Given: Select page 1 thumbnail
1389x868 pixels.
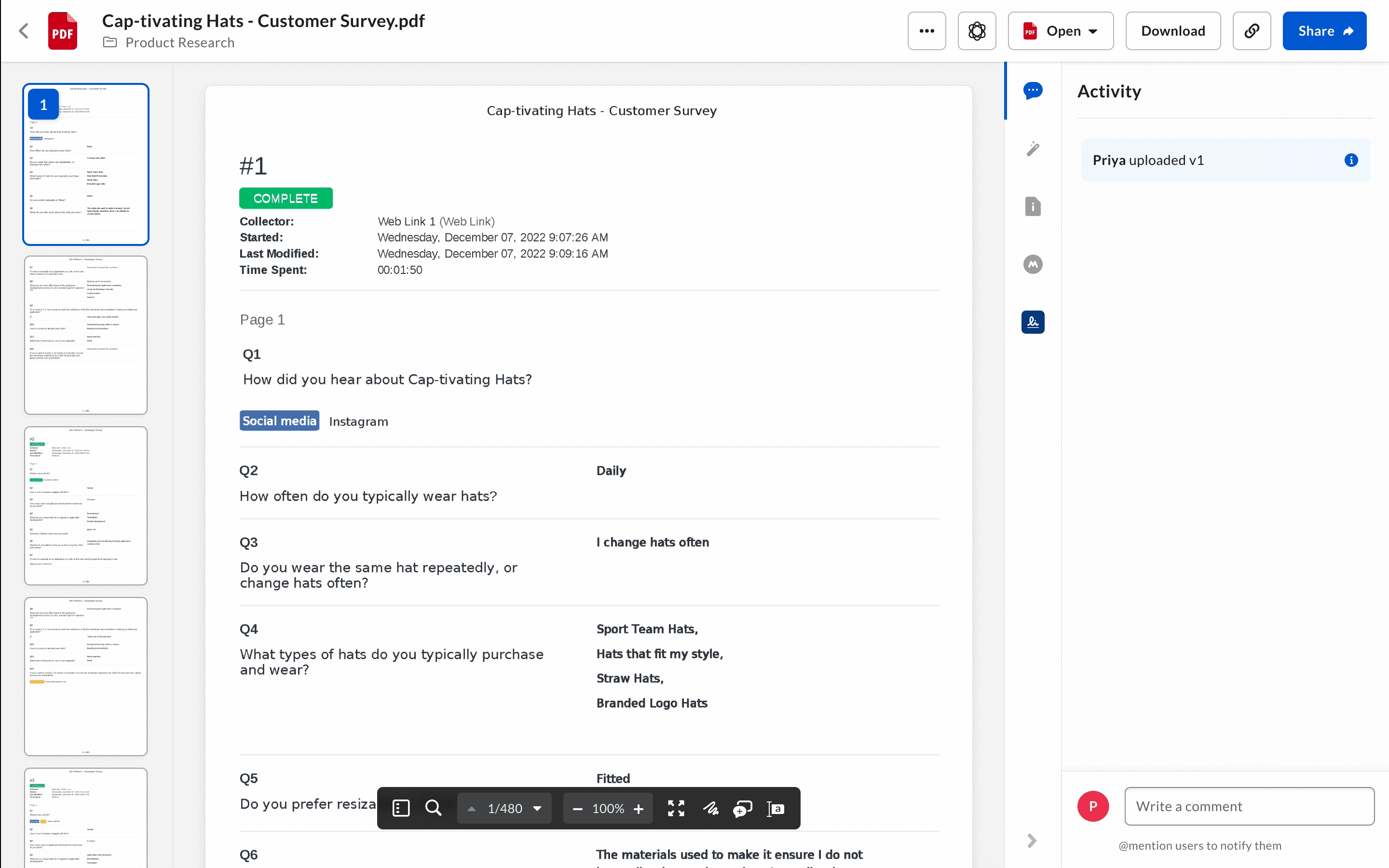Looking at the screenshot, I should (x=85, y=164).
